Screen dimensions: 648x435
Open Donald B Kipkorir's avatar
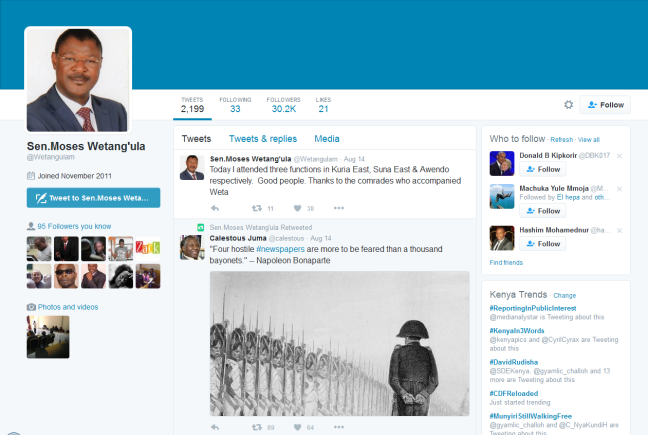point(502,164)
